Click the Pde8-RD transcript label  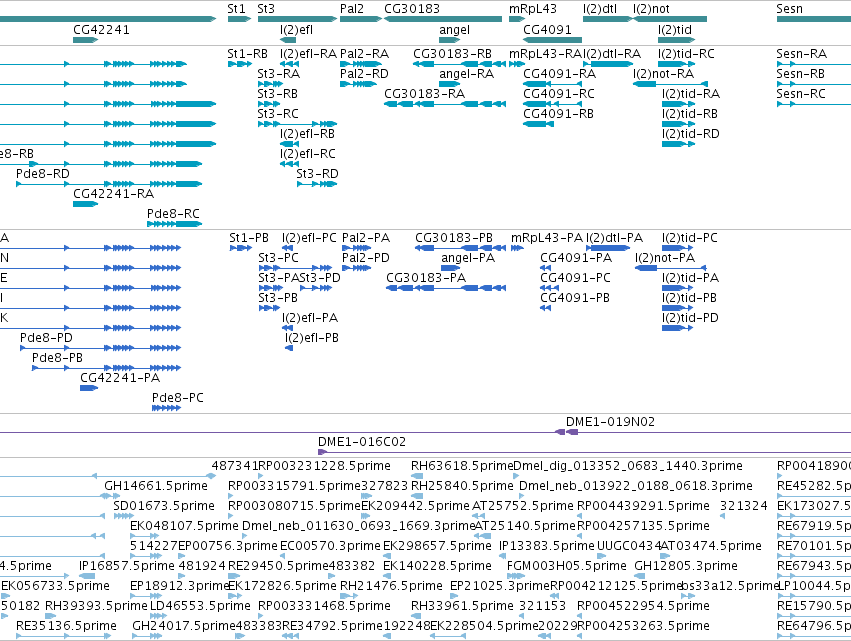tap(43, 174)
